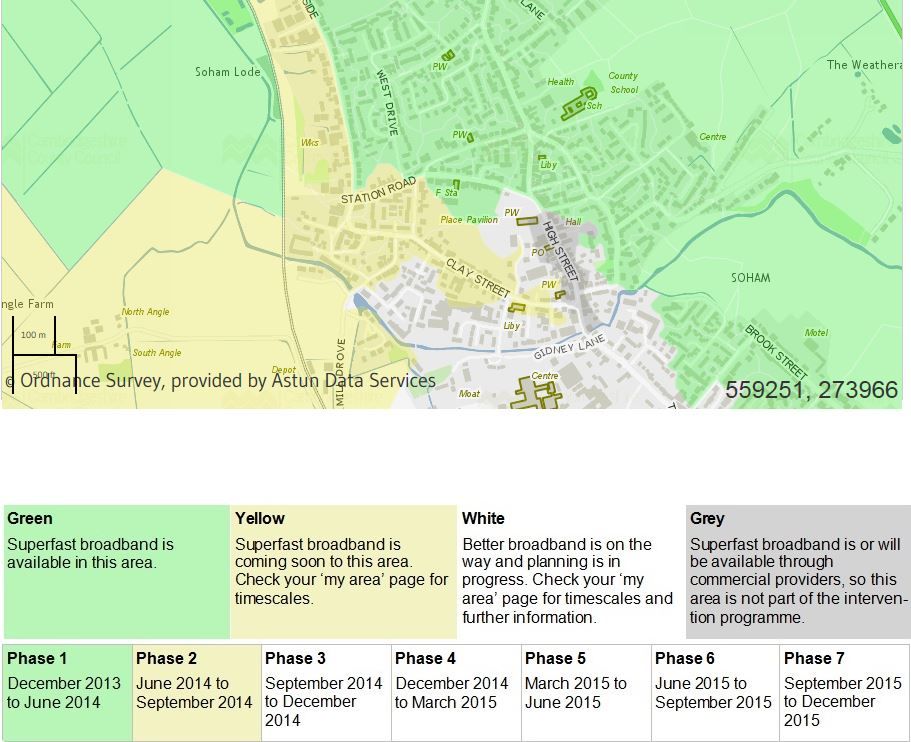Click the Soham Lode map label
The height and width of the screenshot is (742, 911).
228,72
